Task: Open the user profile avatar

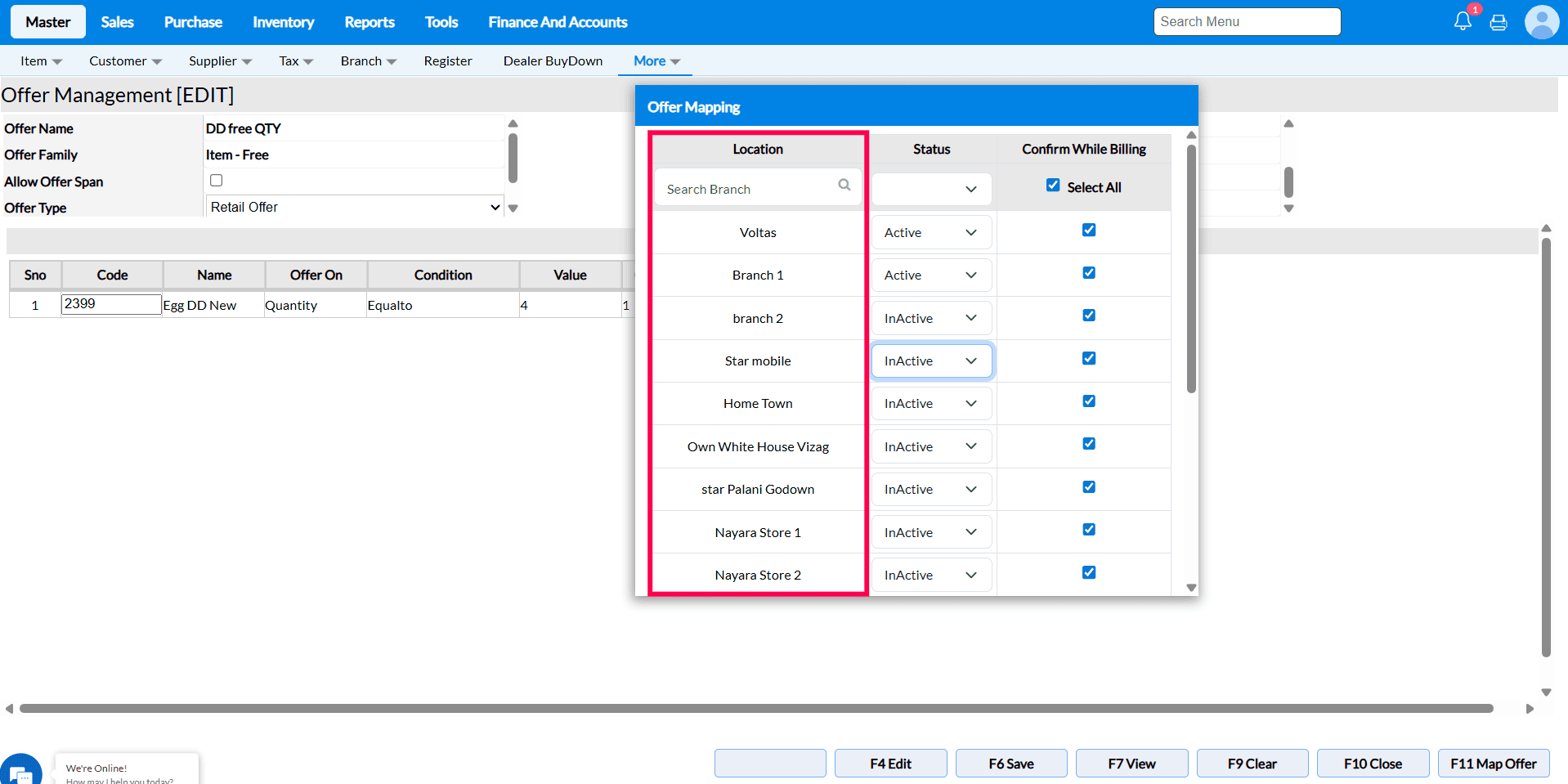Action: [1541, 22]
